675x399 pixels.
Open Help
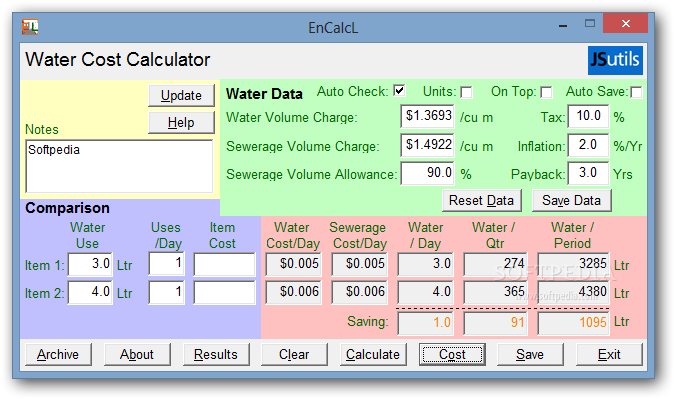(181, 123)
